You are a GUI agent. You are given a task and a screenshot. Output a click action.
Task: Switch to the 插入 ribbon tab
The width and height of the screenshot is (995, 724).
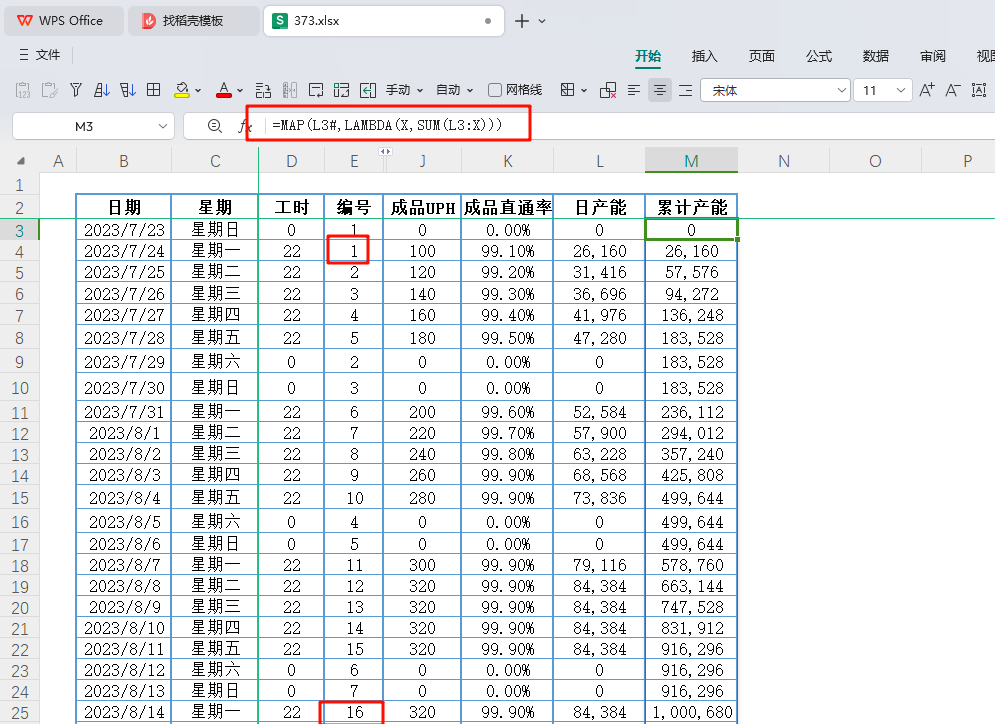pyautogui.click(x=704, y=56)
